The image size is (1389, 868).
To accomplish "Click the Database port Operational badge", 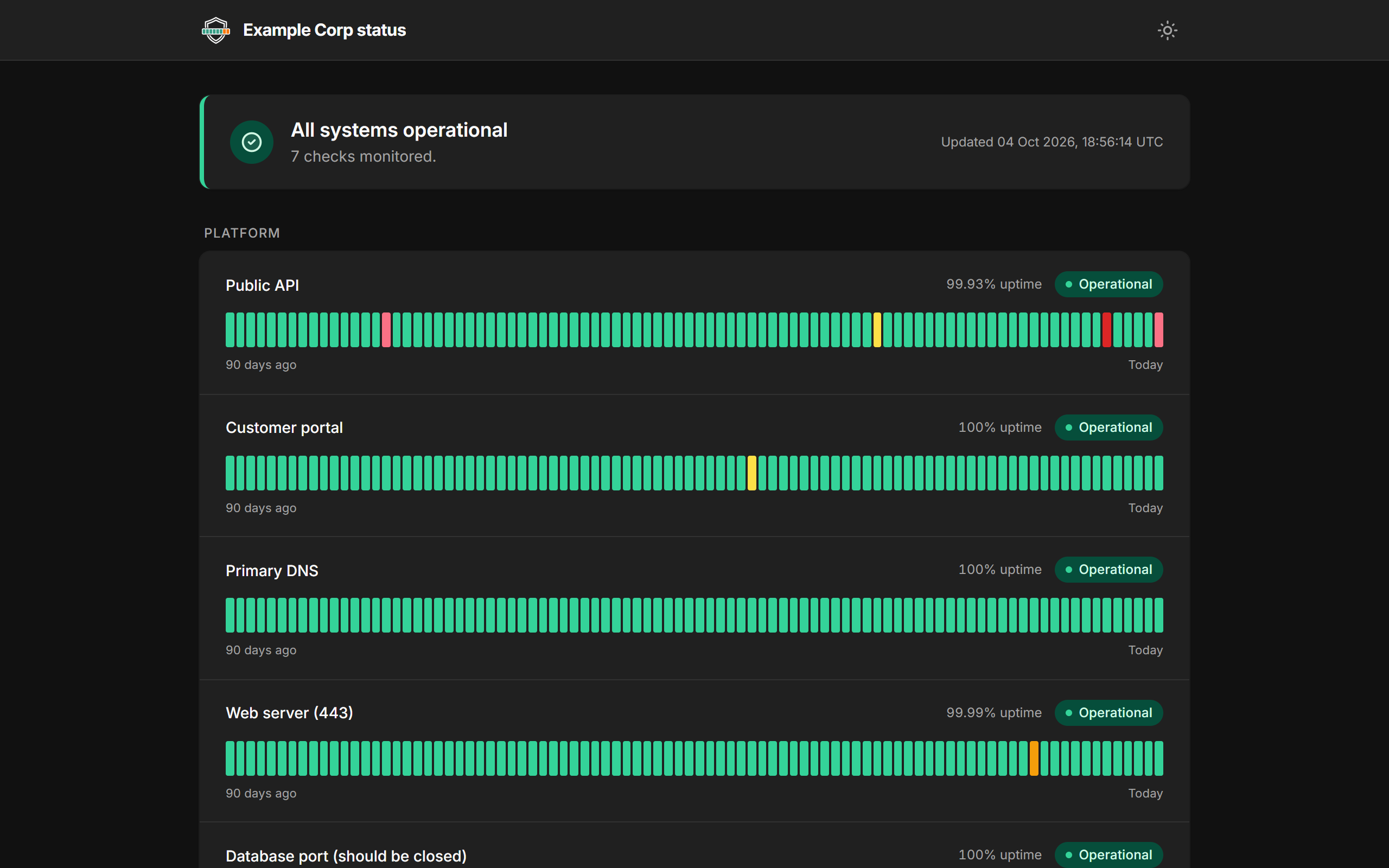I will (x=1108, y=855).
